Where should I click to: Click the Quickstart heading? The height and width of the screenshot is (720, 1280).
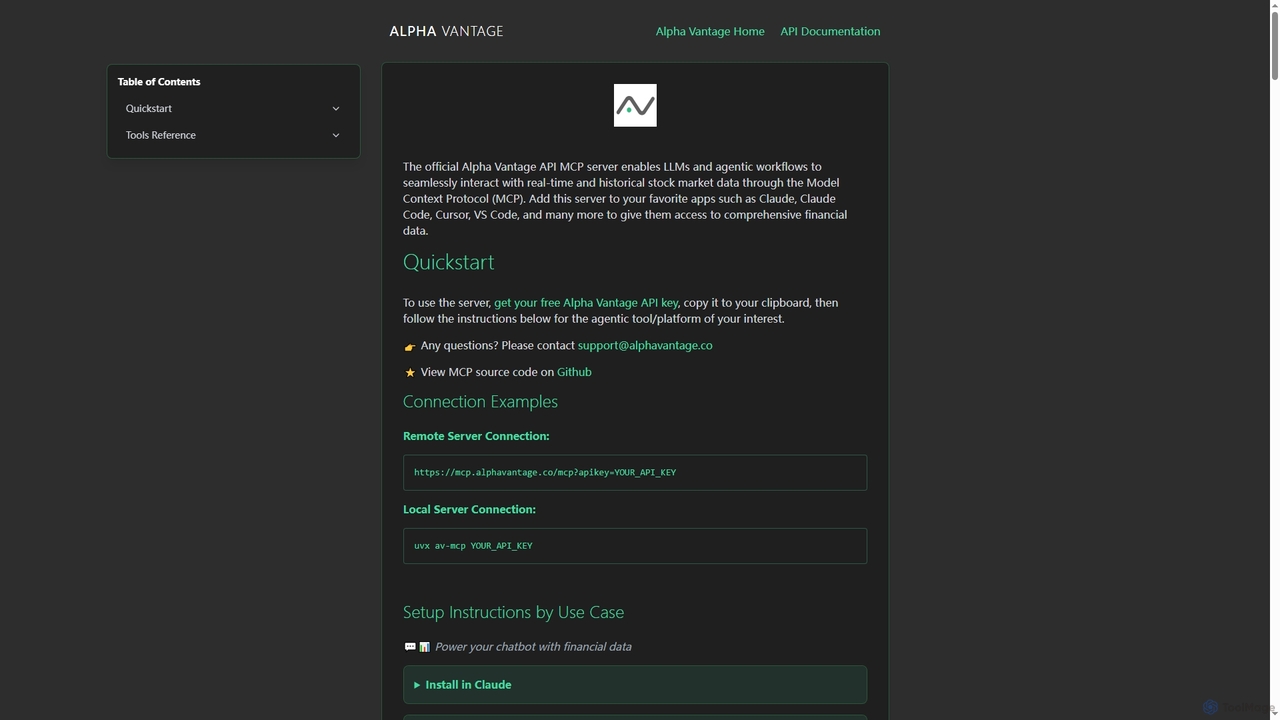[x=448, y=262]
